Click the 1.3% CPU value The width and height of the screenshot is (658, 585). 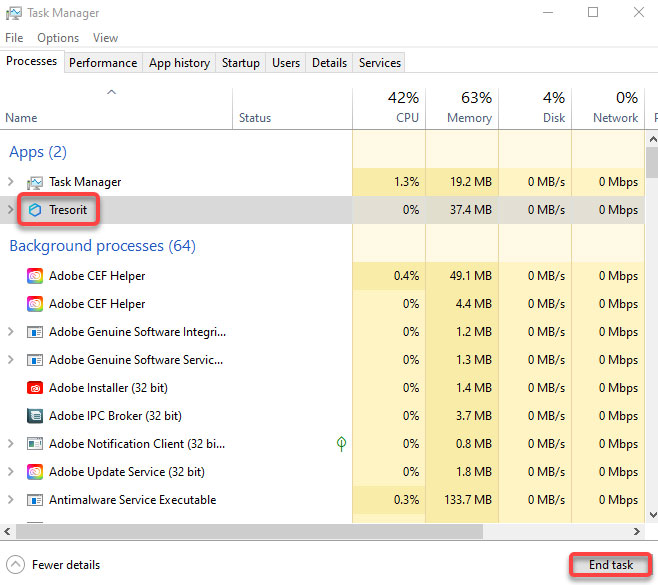tap(406, 182)
